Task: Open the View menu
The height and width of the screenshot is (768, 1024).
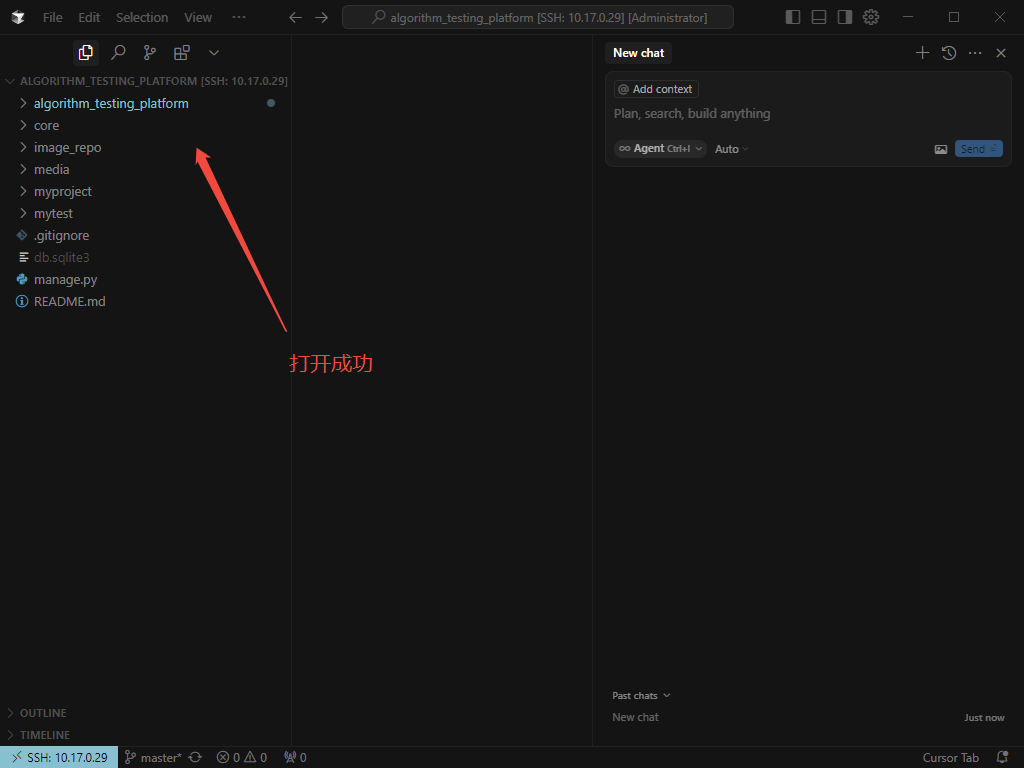Action: [x=198, y=18]
